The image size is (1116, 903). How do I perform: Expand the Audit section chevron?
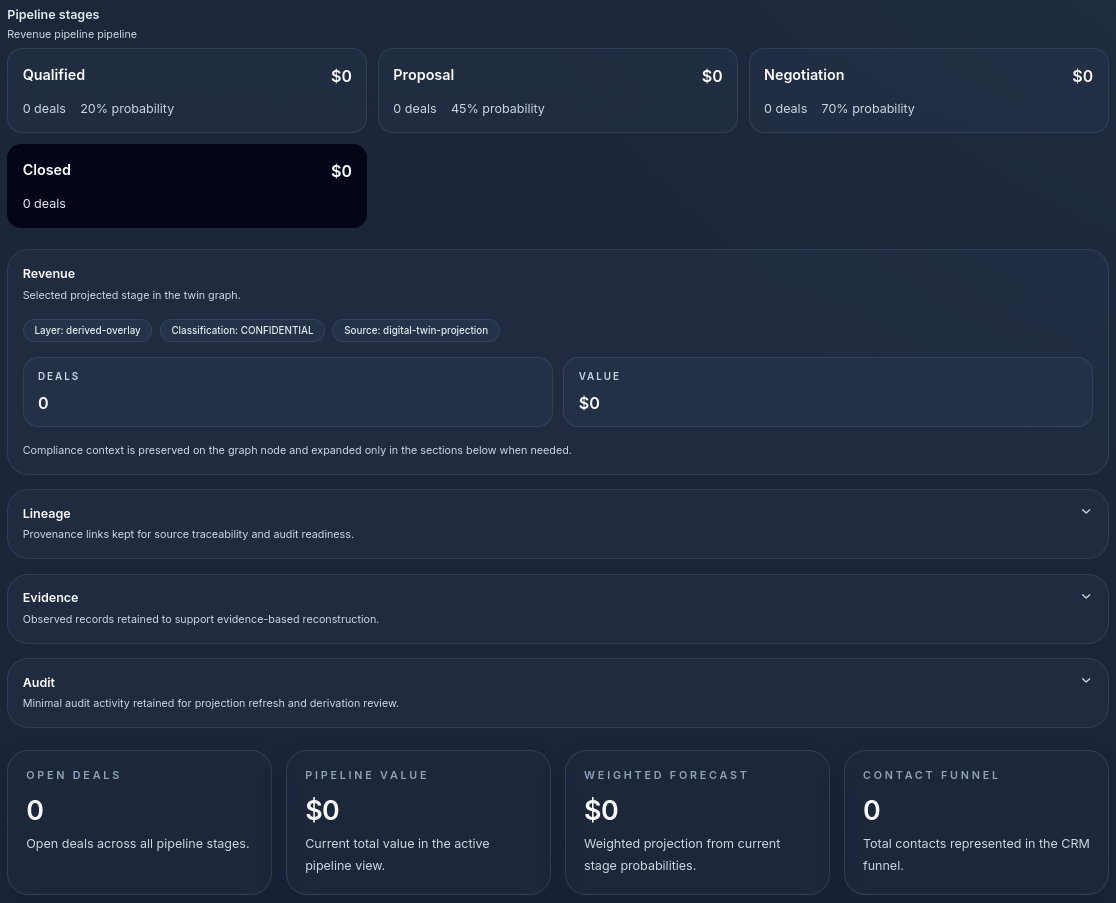[x=1086, y=681]
